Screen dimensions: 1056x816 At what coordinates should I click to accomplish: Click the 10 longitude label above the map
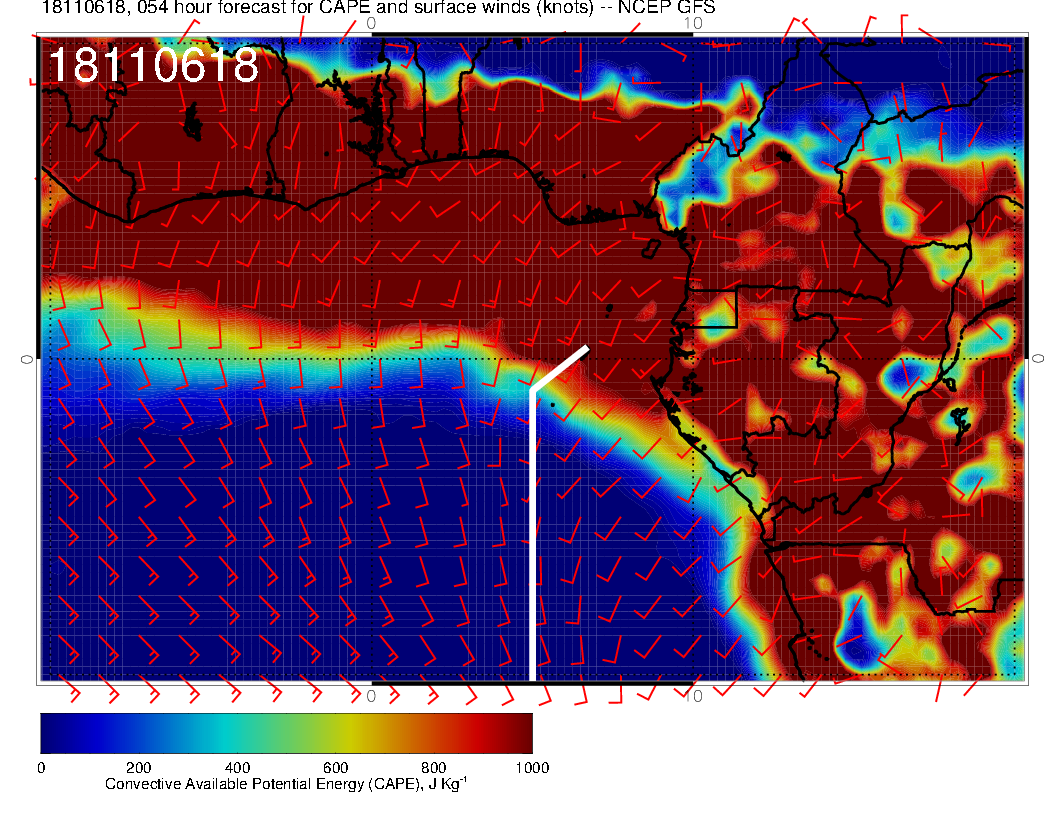(693, 24)
